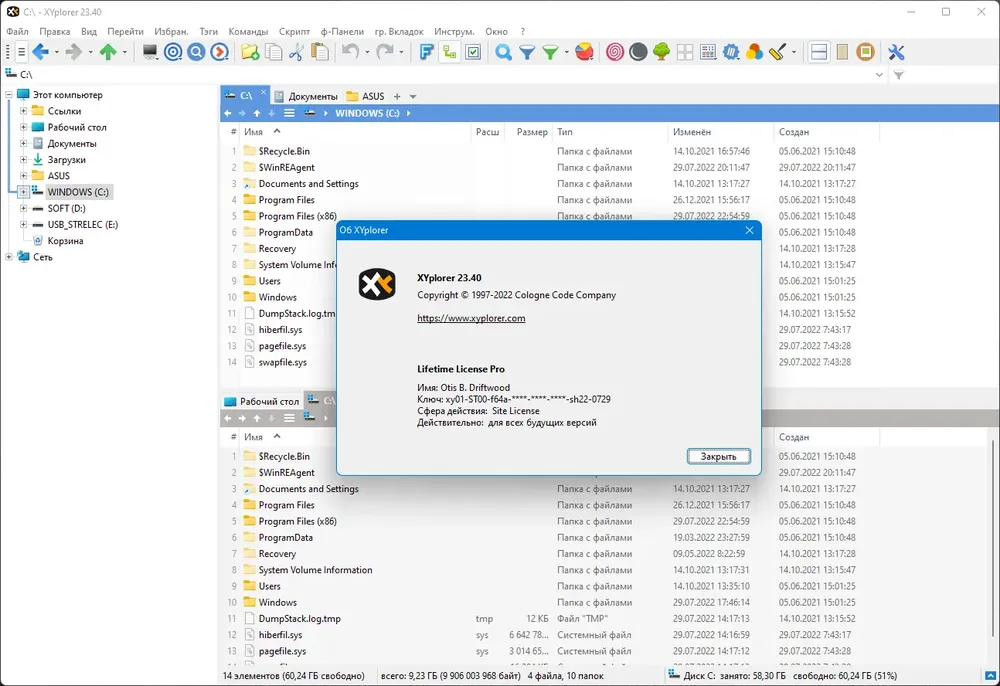Viewport: 1000px width, 686px height.
Task: Open the tab list dropdown arrow
Action: 413,96
